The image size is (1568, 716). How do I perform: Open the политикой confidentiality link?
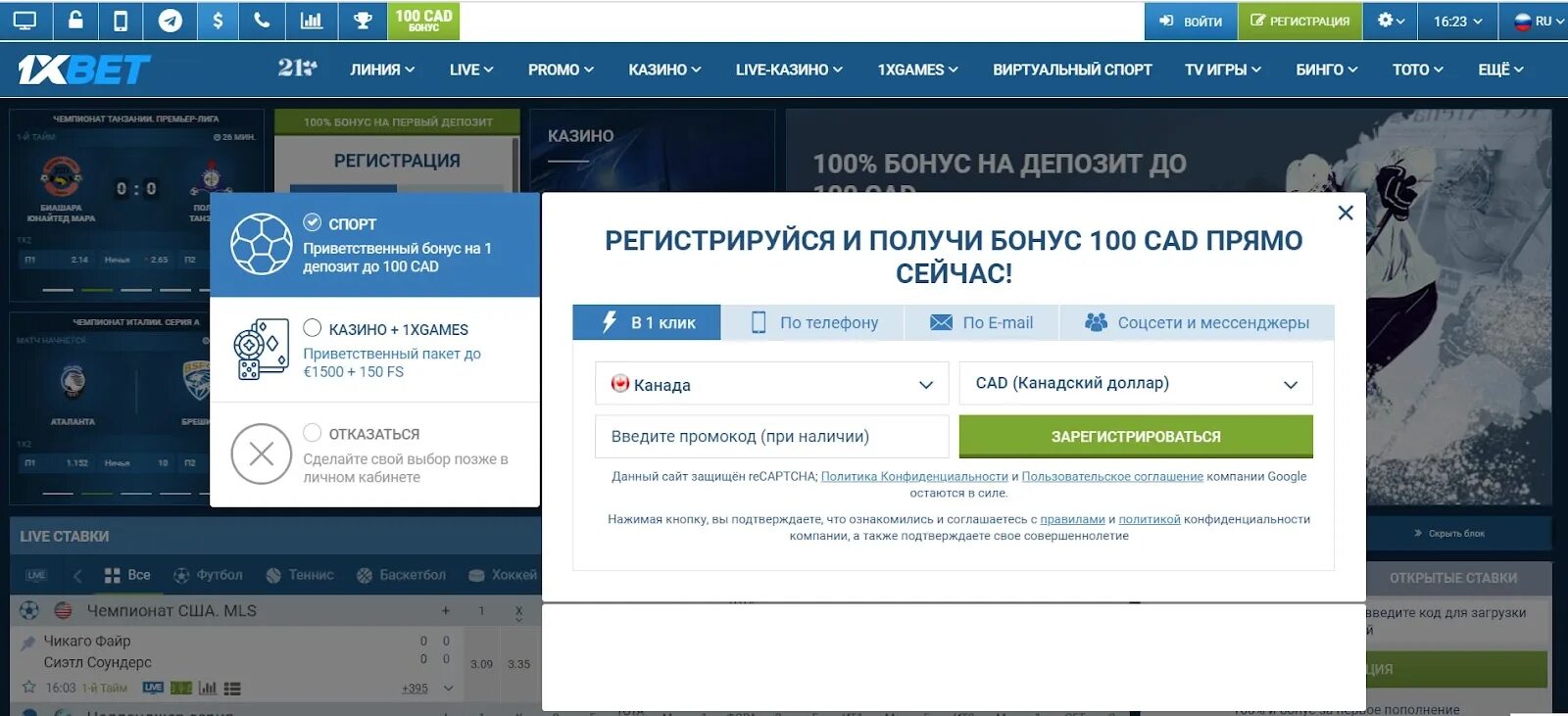pos(1150,519)
